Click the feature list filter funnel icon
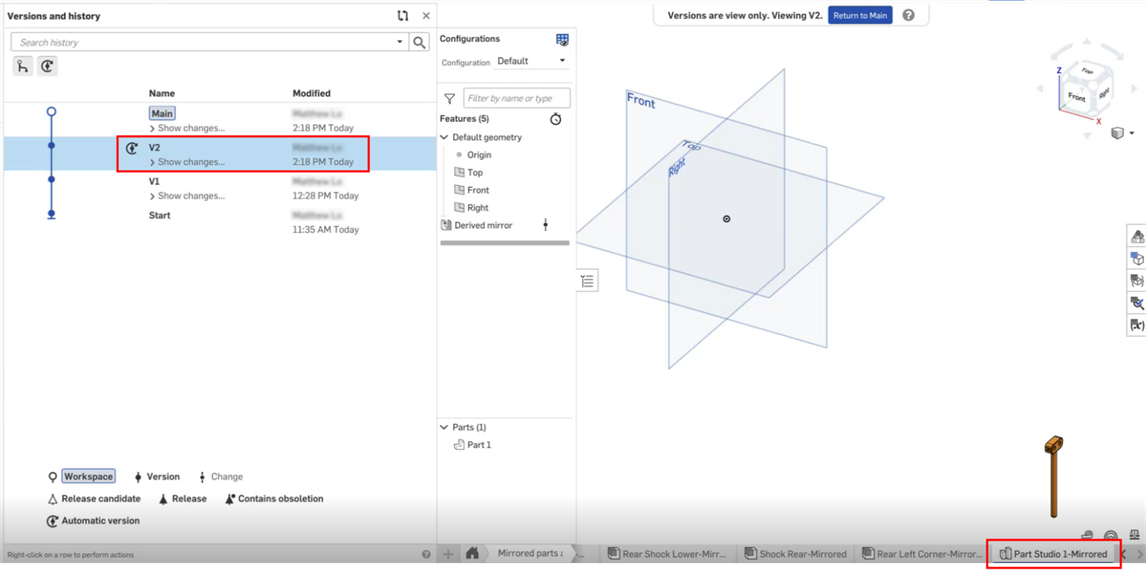This screenshot has height=577, width=1146. [x=450, y=99]
